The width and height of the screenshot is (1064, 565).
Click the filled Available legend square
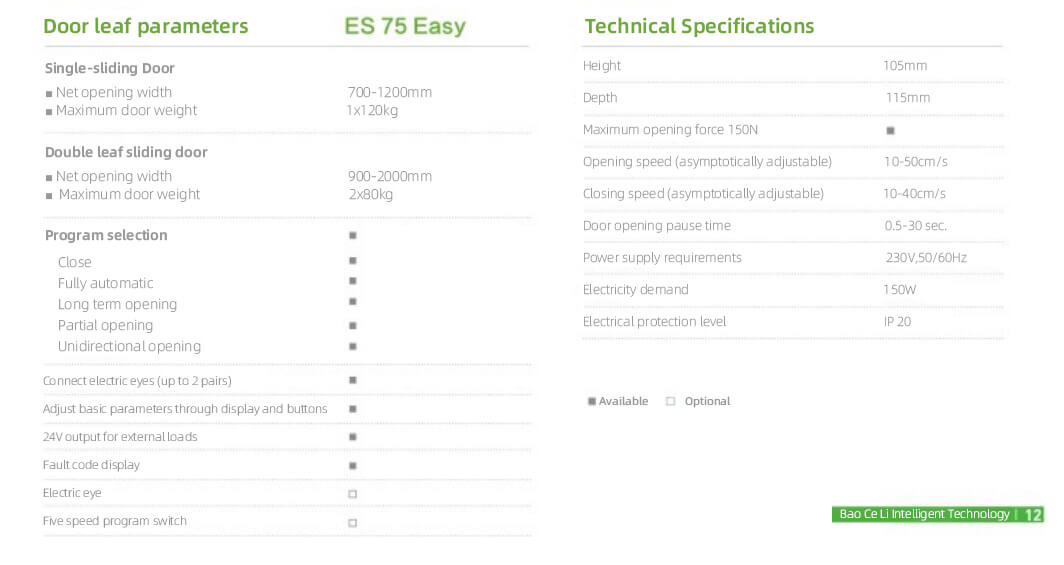pyautogui.click(x=592, y=401)
